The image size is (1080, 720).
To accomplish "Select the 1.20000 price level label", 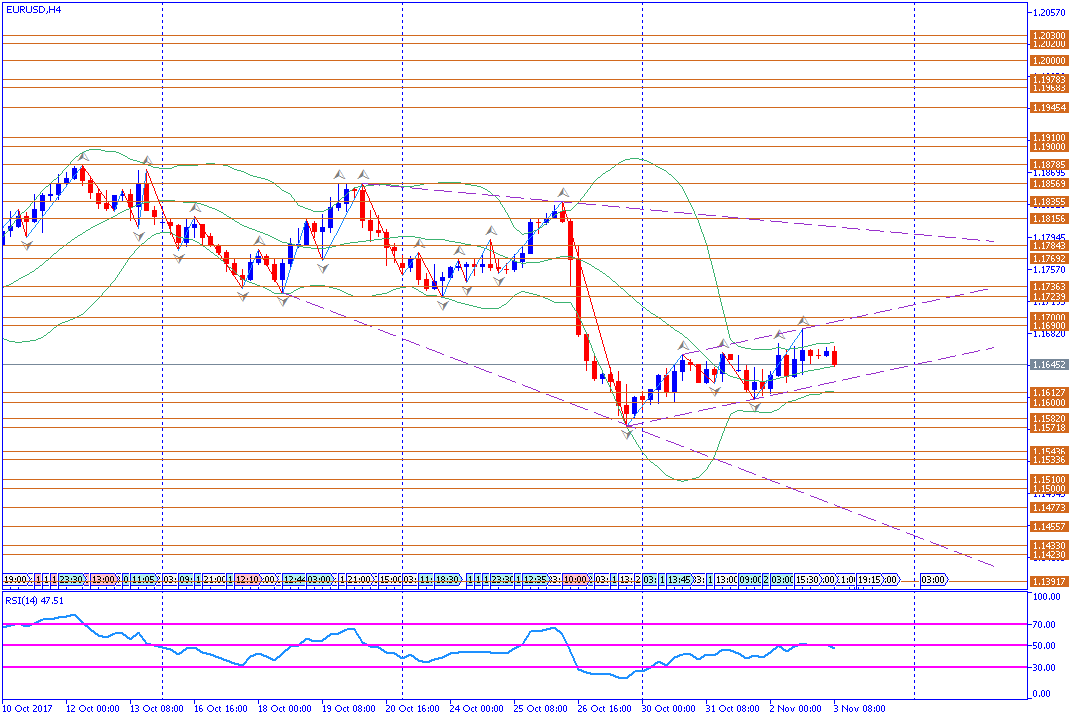I will [x=1049, y=61].
